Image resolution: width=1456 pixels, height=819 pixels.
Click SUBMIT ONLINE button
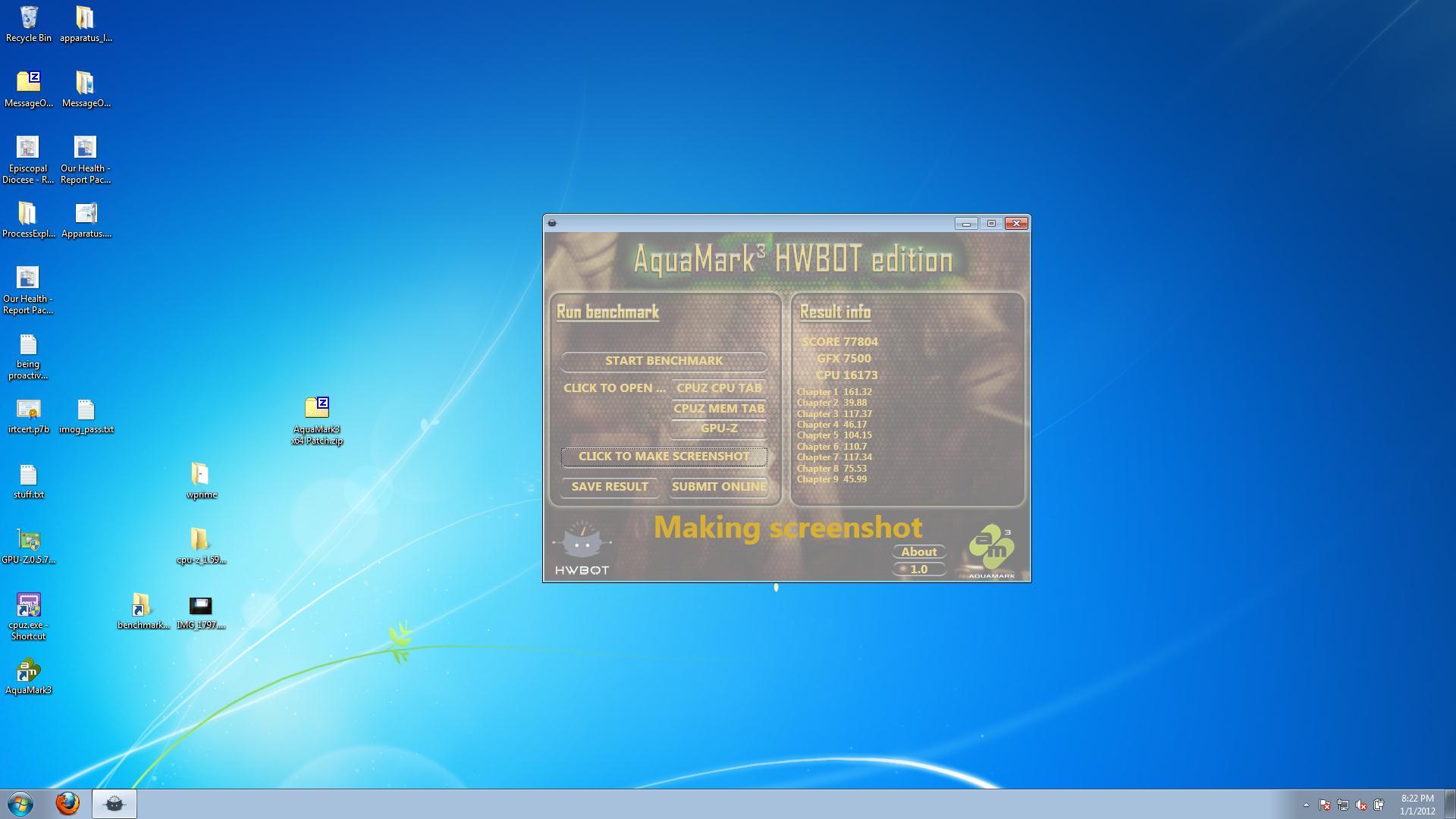[718, 487]
